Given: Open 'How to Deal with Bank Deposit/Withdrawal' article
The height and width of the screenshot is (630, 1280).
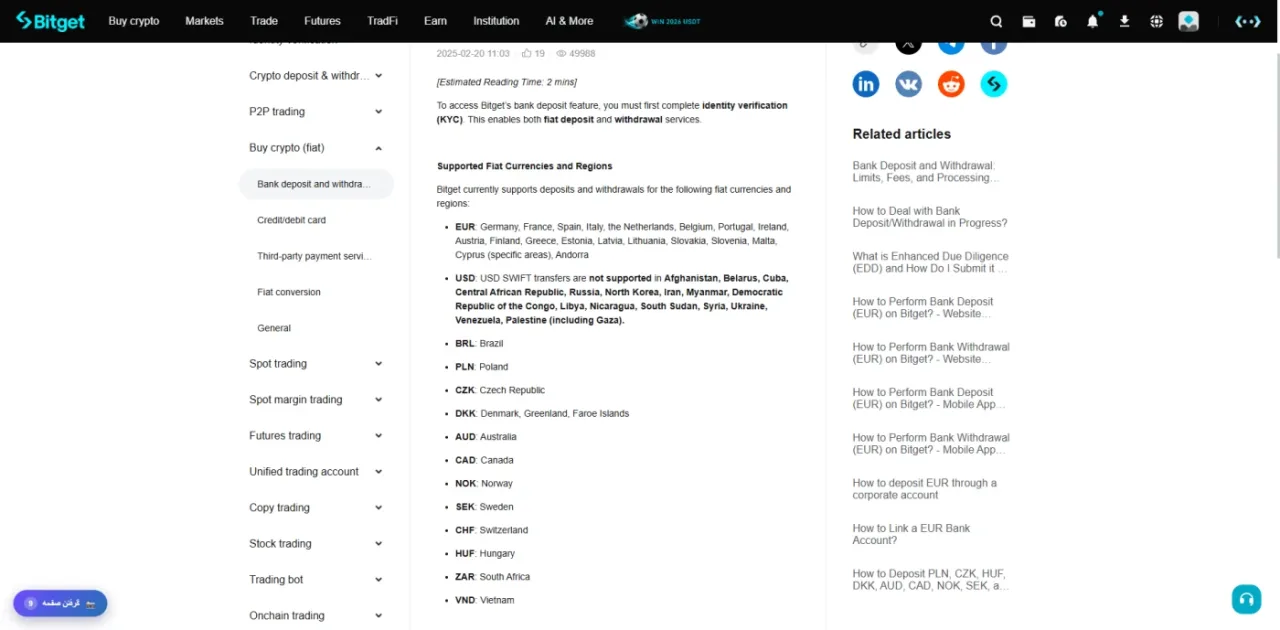Looking at the screenshot, I should (x=930, y=217).
